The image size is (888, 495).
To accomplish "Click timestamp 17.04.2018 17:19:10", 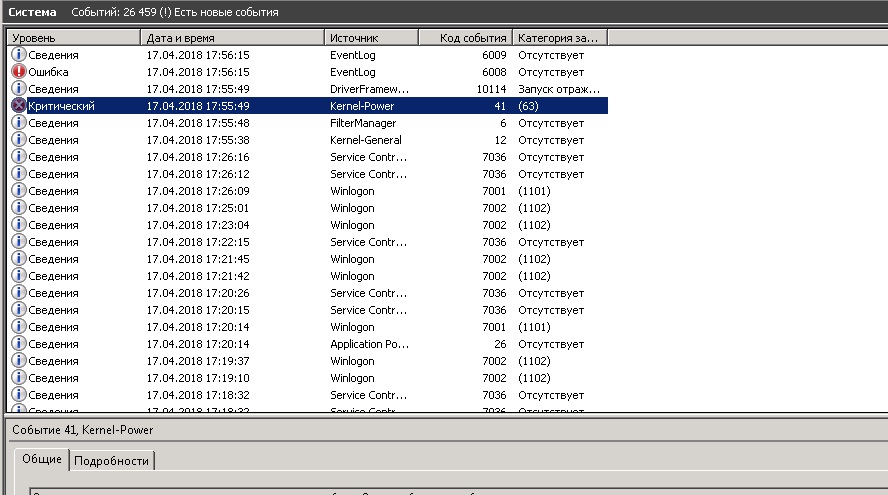I will click(198, 378).
